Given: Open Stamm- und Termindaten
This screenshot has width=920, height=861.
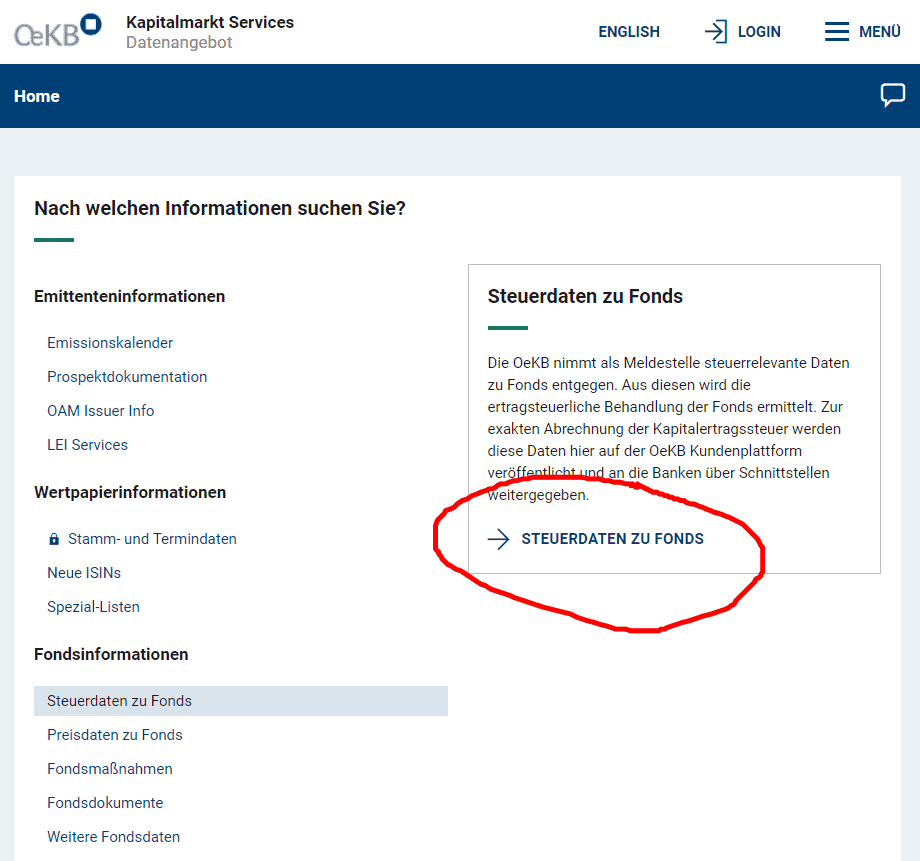Looking at the screenshot, I should 152,539.
